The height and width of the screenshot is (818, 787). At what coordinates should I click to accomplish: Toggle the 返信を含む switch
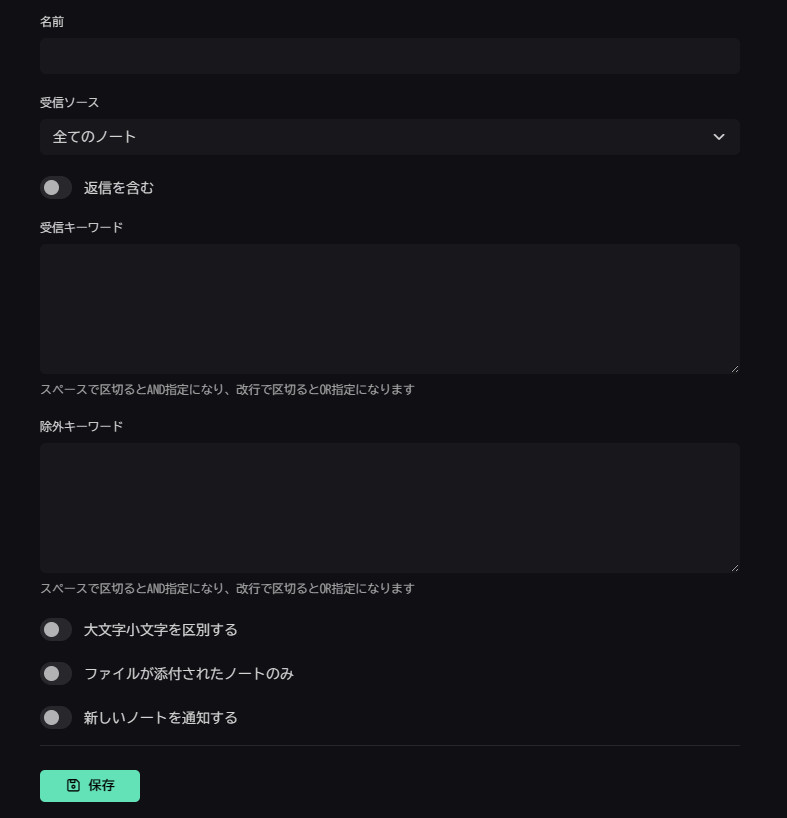click(56, 187)
